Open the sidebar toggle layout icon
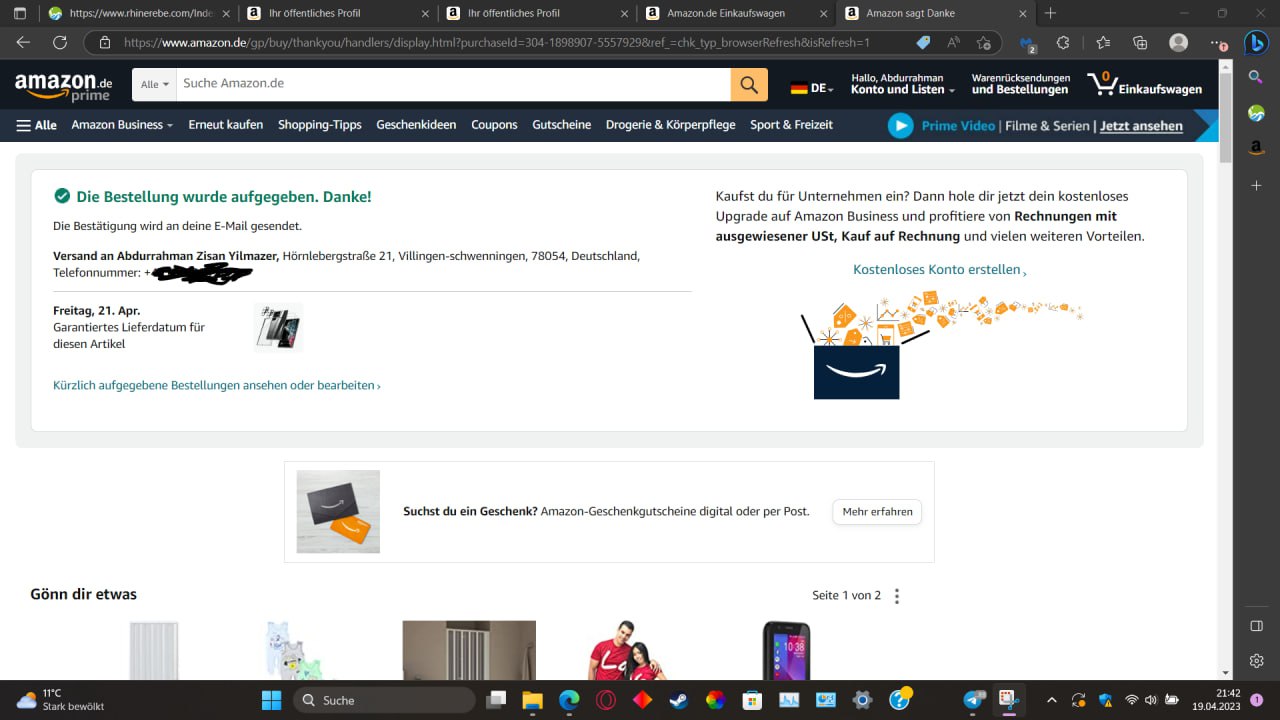Viewport: 1280px width, 720px height. [1256, 626]
